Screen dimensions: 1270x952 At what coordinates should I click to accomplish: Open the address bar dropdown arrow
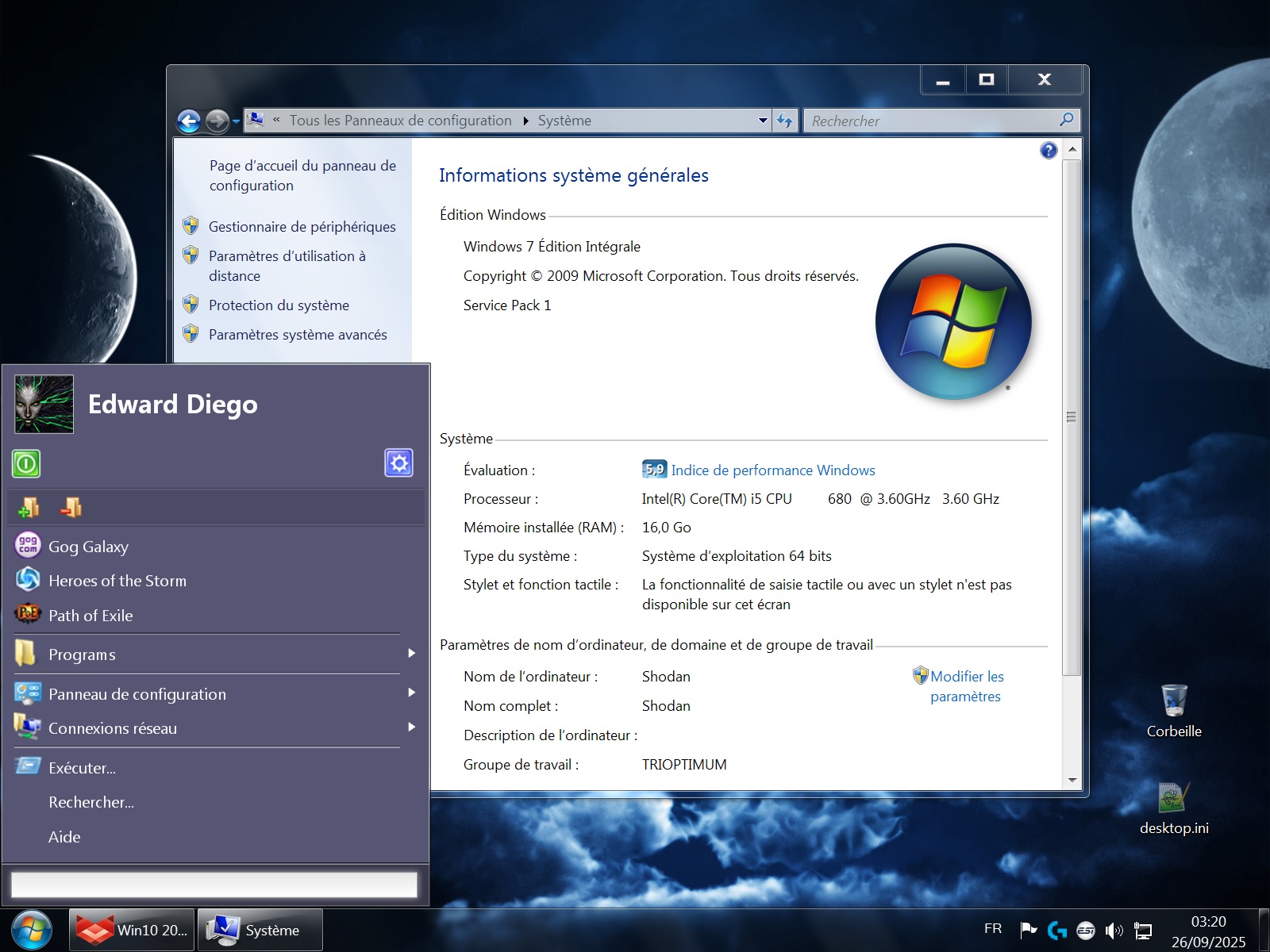[762, 120]
